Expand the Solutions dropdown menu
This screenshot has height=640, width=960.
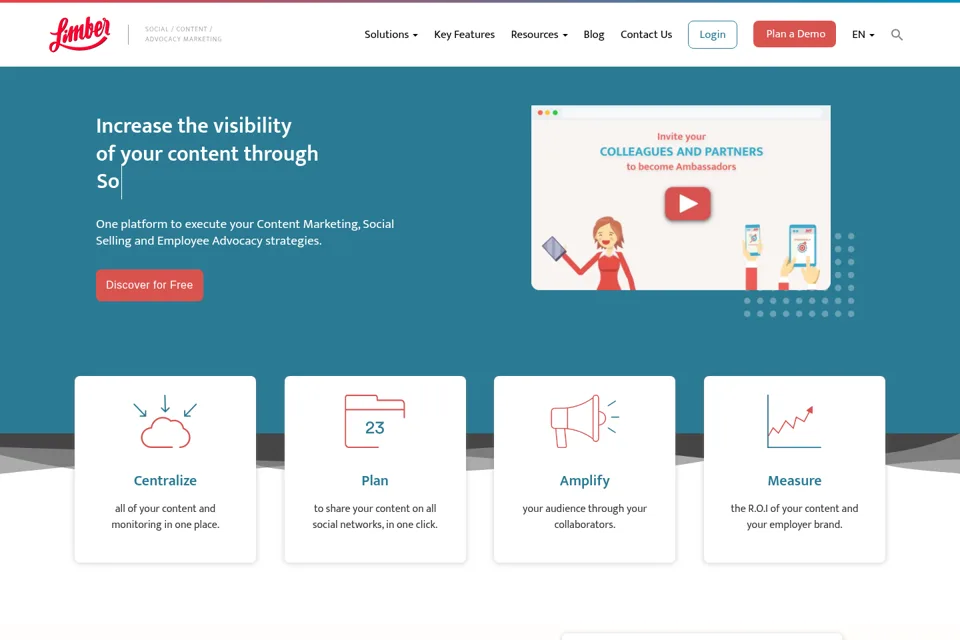pos(391,35)
